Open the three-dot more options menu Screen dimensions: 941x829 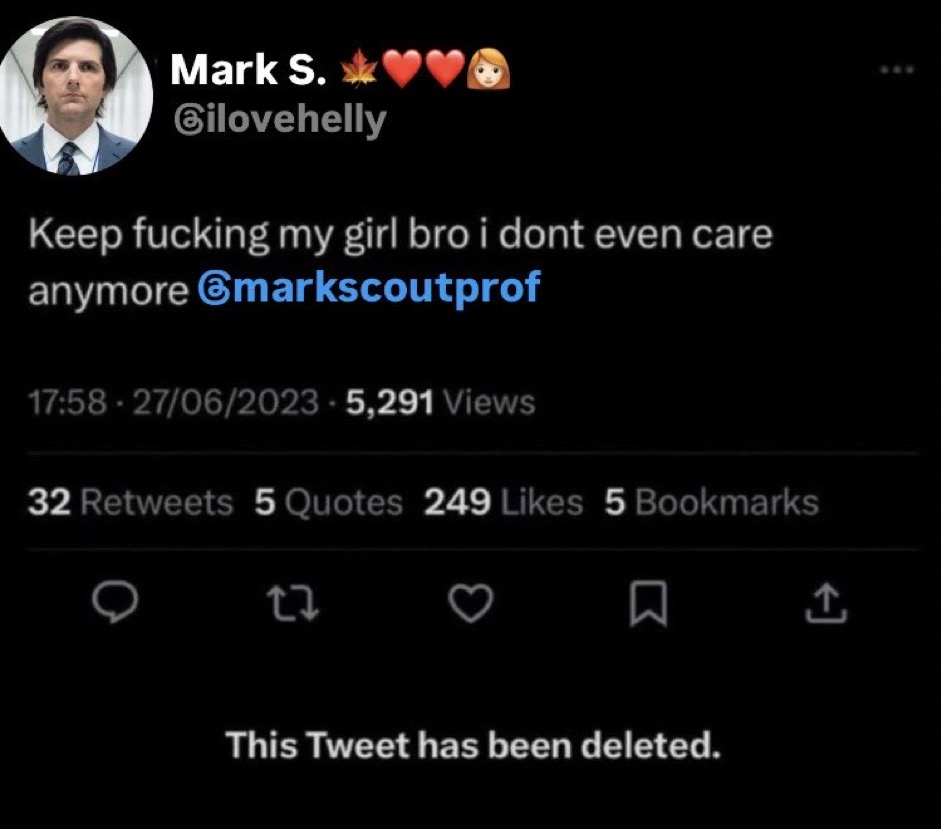(895, 71)
